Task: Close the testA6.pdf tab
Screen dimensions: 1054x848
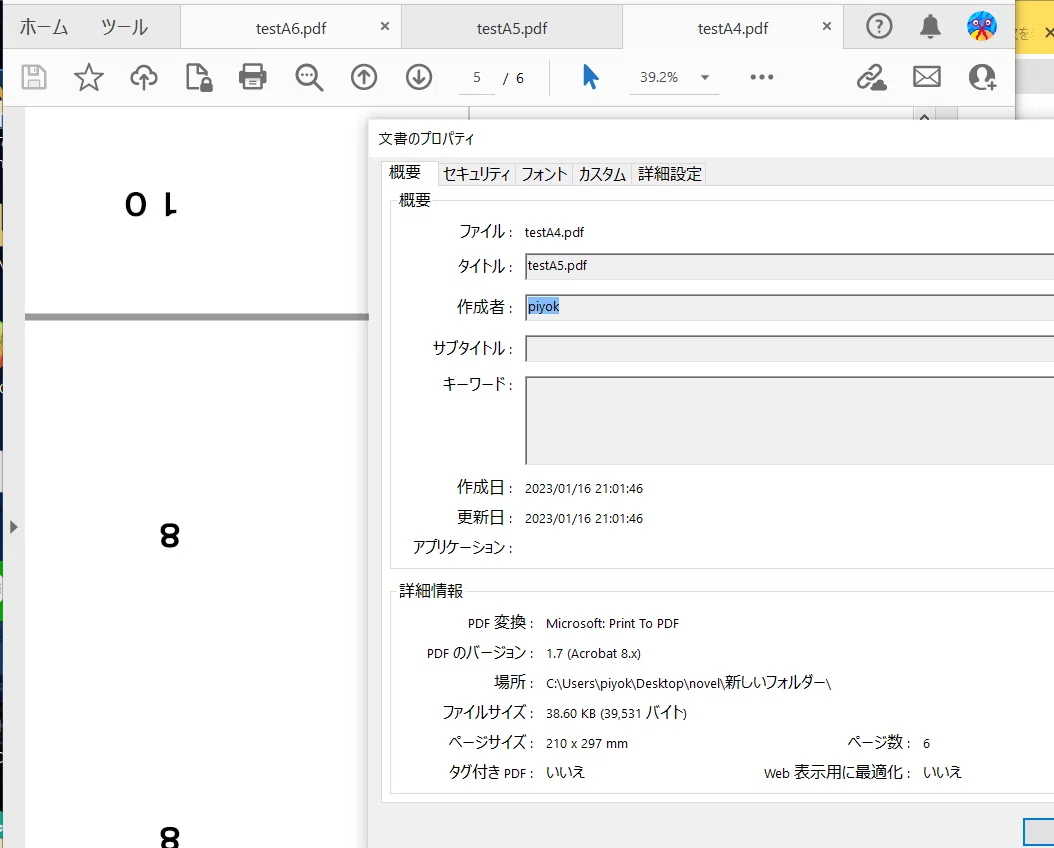Action: click(x=384, y=26)
